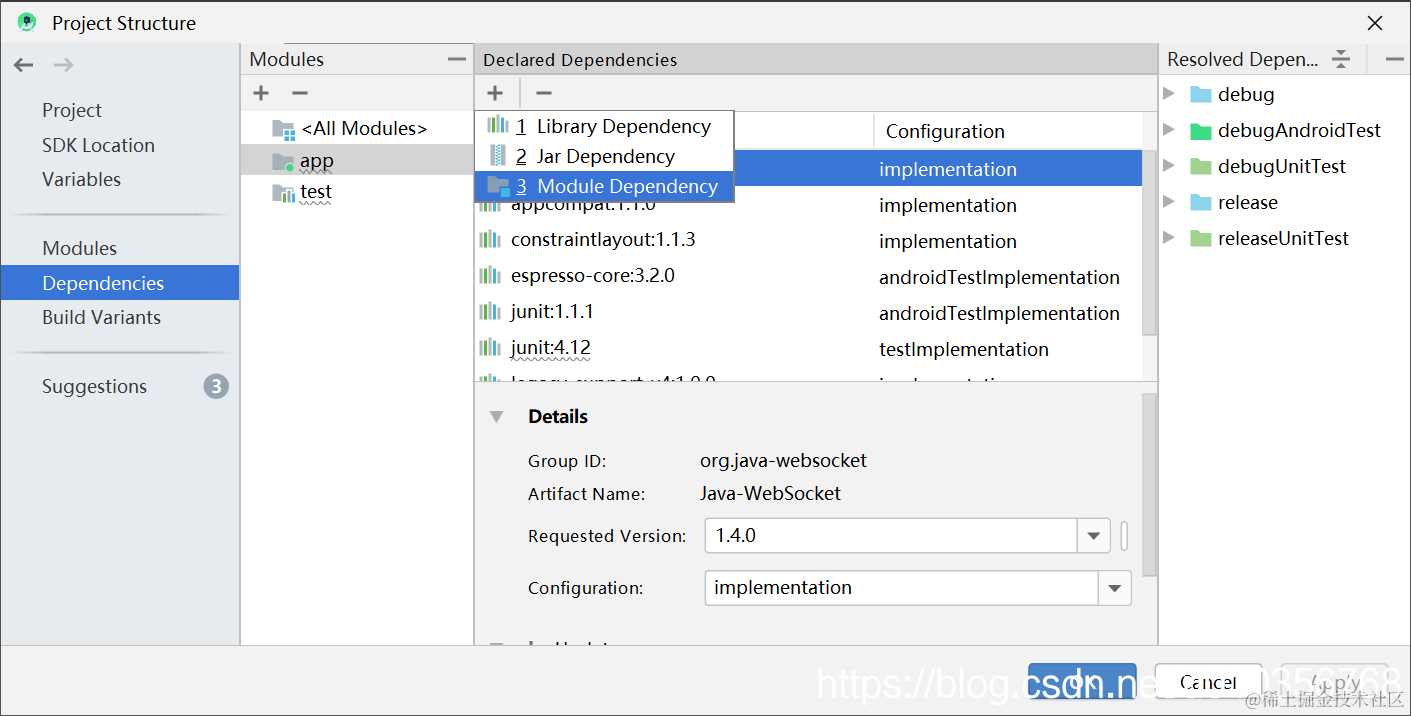The width and height of the screenshot is (1411, 716).
Task: Open the Variables section
Action: pos(81,179)
